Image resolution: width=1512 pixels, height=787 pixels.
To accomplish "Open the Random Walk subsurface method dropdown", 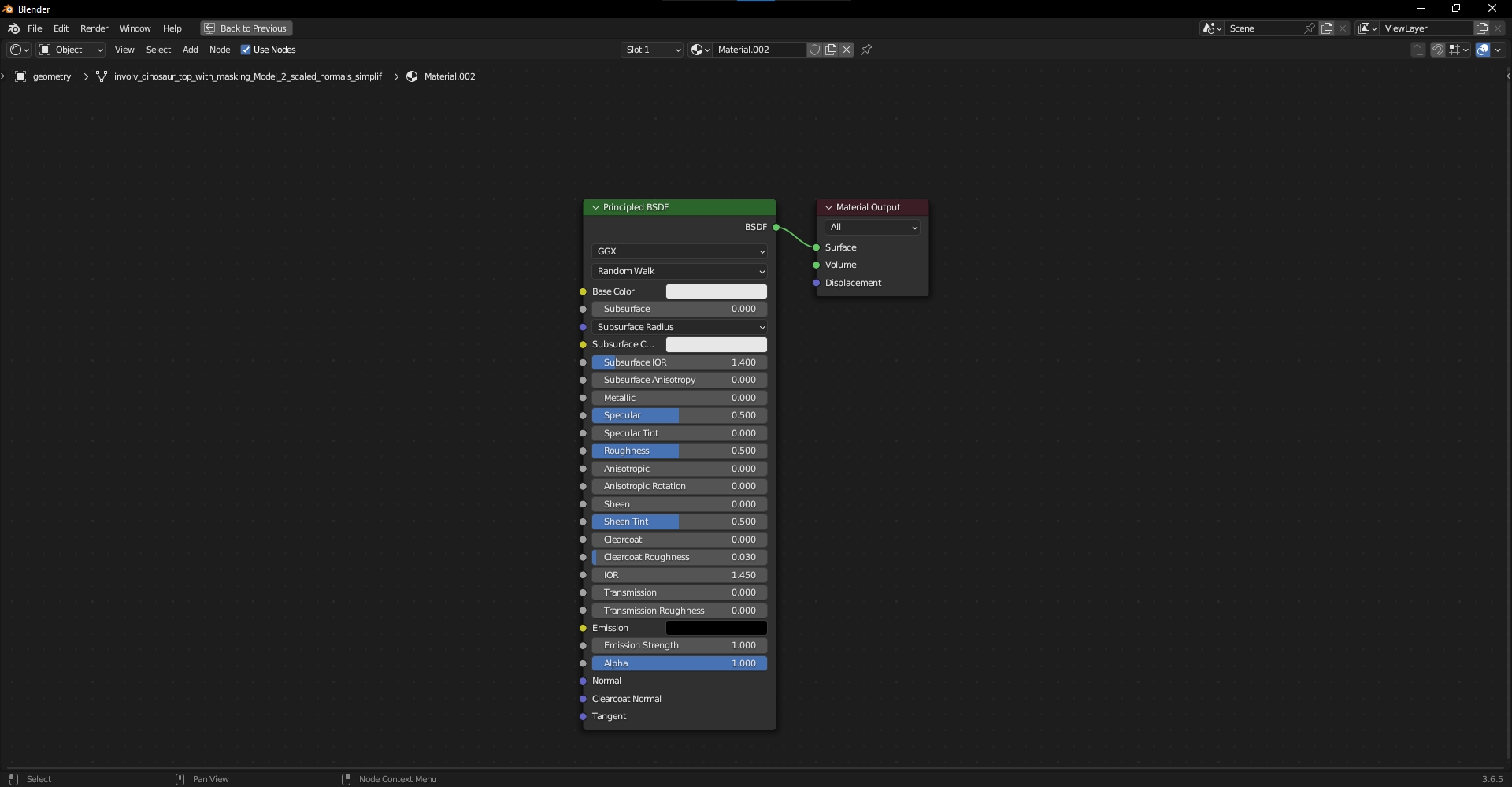I will pos(680,271).
